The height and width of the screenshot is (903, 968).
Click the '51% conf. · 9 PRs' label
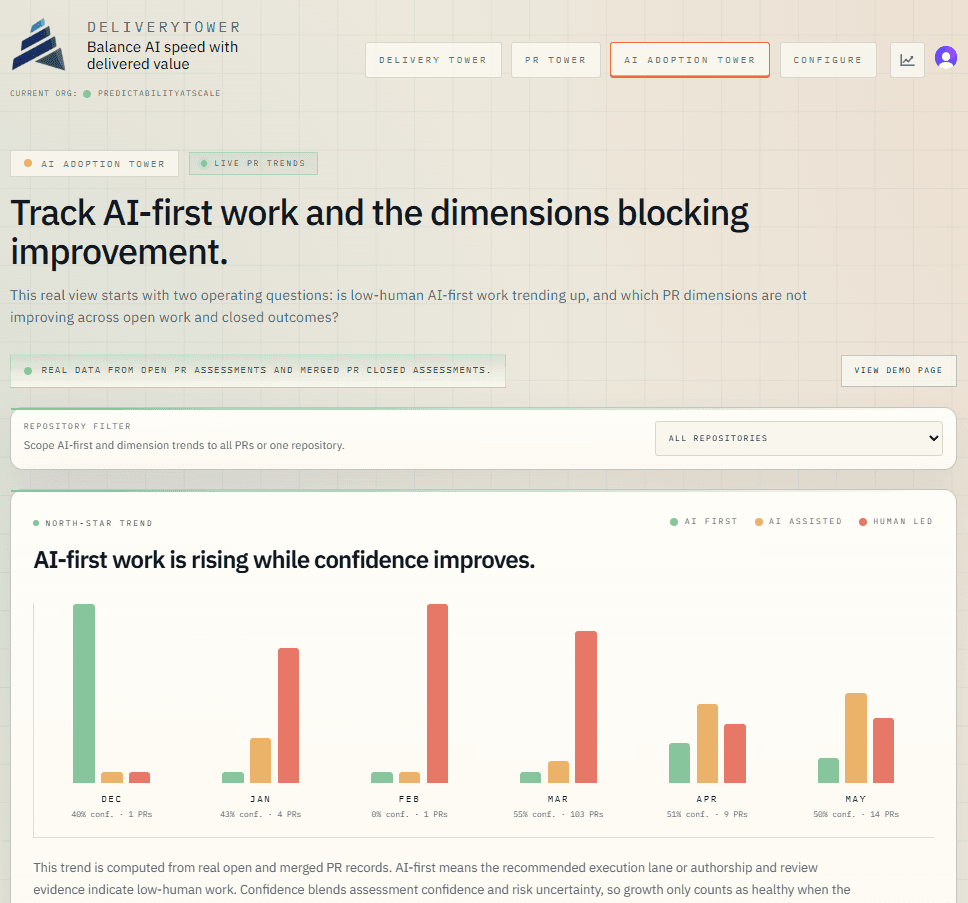pos(707,814)
